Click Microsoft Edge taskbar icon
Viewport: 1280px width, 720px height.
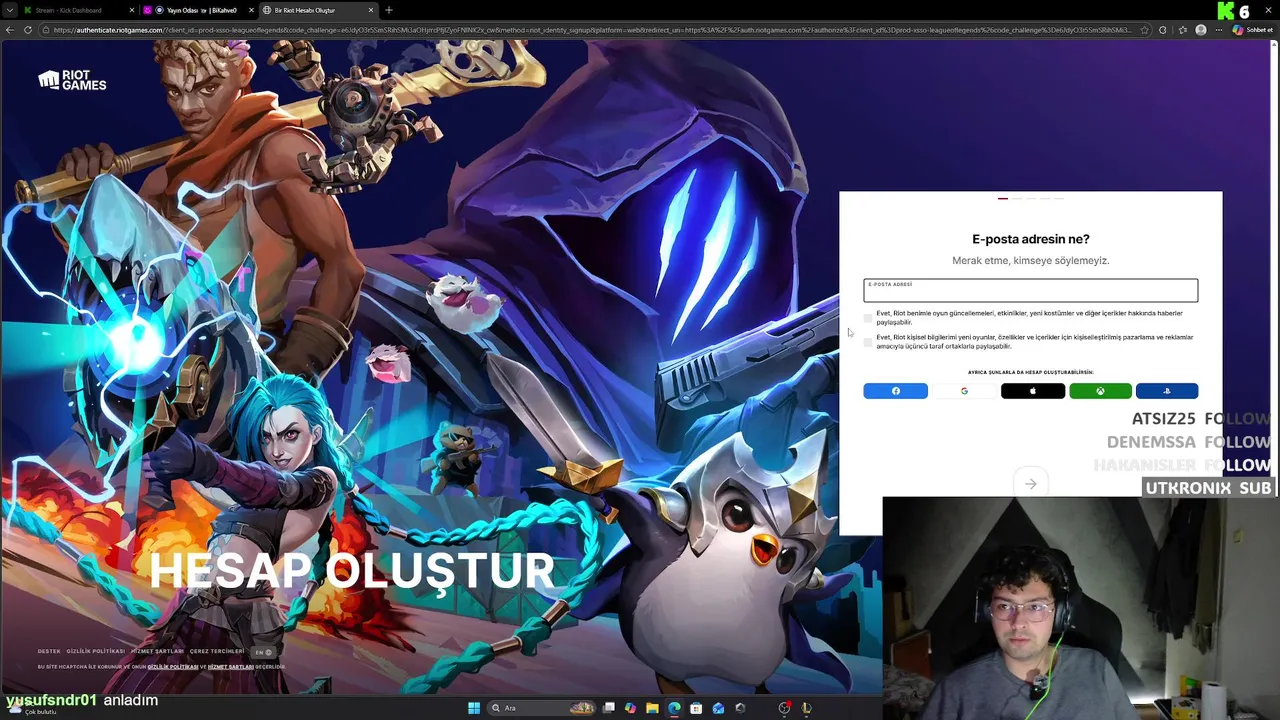pos(674,708)
